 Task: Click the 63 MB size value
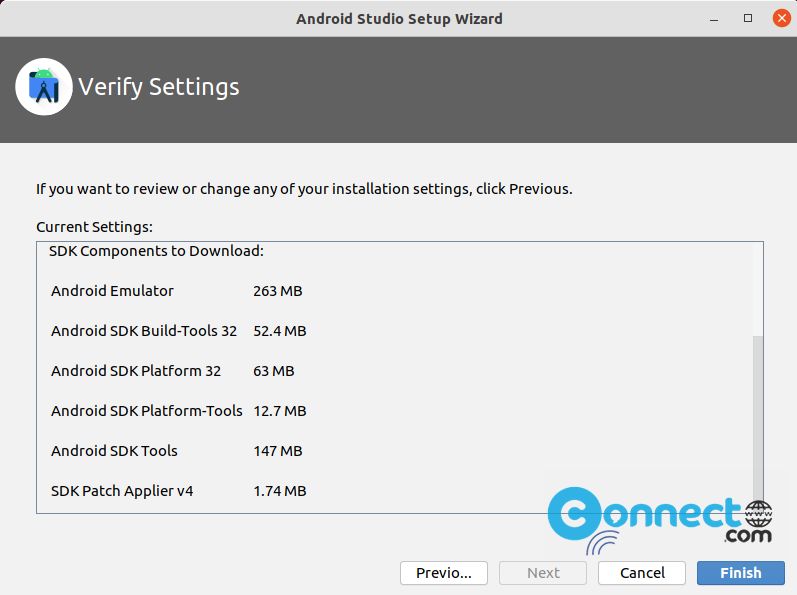tap(273, 371)
